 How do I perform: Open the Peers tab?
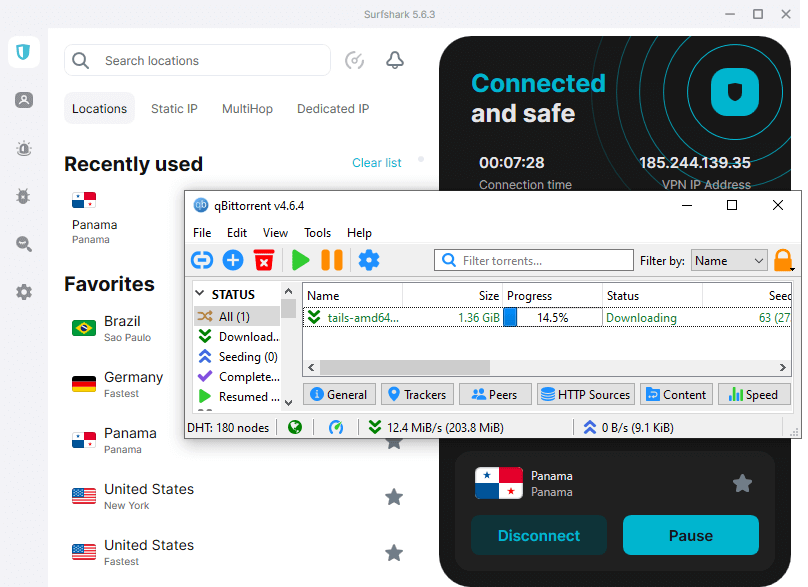tap(495, 394)
